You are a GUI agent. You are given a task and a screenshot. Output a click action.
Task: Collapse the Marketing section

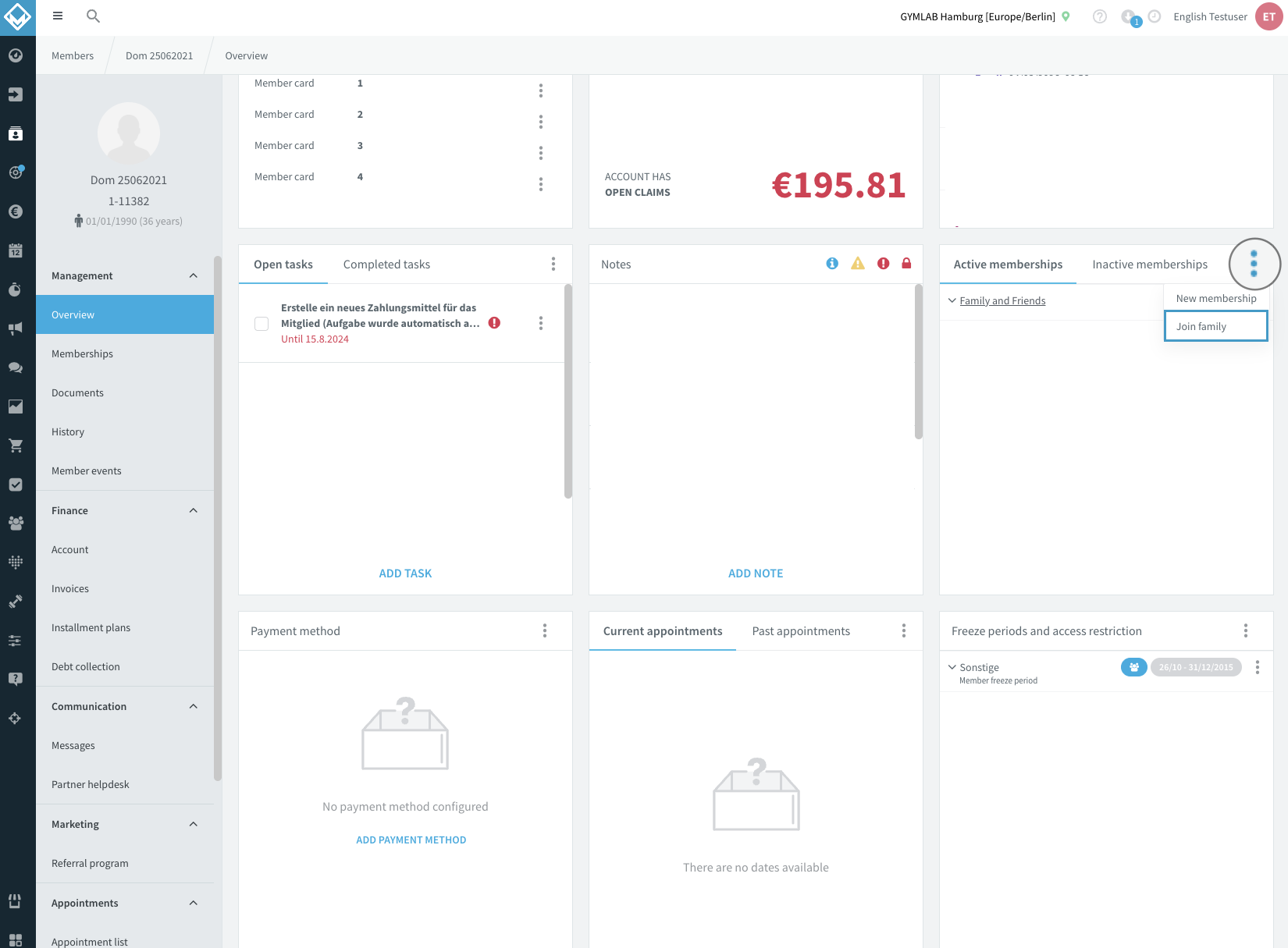click(x=194, y=824)
